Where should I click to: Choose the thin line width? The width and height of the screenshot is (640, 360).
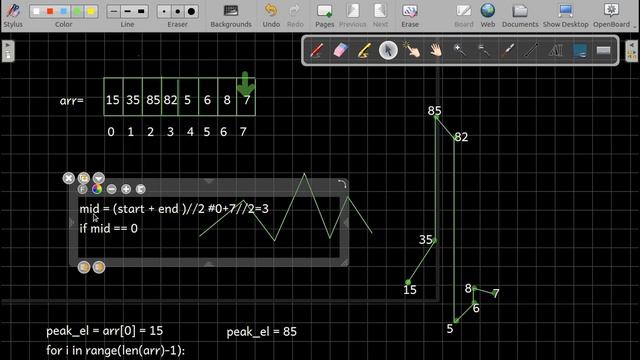point(114,11)
